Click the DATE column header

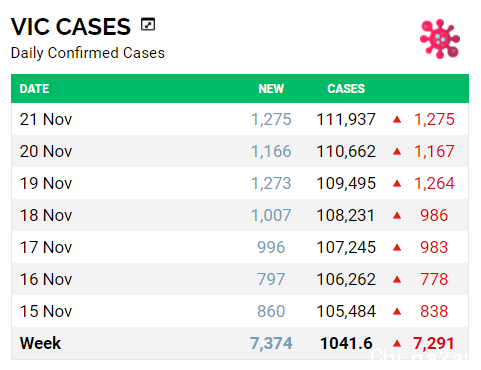pos(34,89)
